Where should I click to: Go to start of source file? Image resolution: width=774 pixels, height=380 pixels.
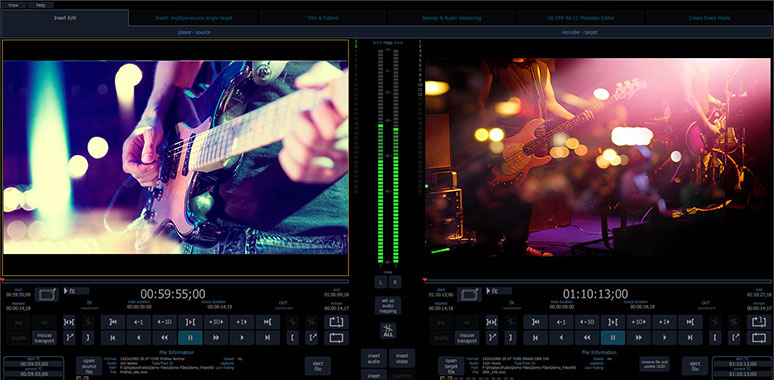[x=113, y=338]
